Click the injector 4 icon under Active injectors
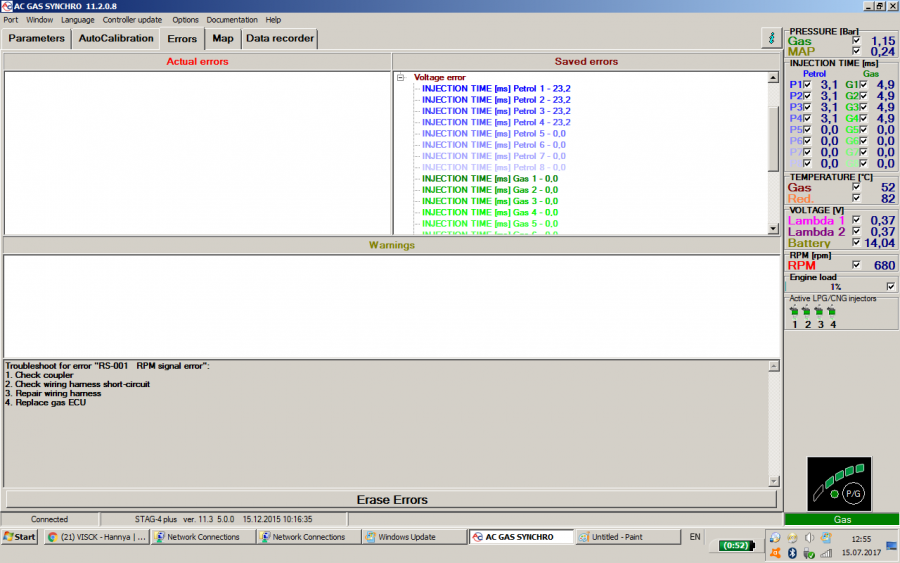The image size is (900, 563). tap(832, 311)
